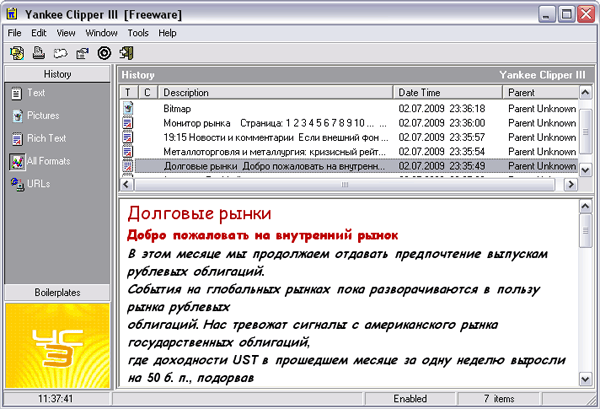Click the History panel header button

57,74
